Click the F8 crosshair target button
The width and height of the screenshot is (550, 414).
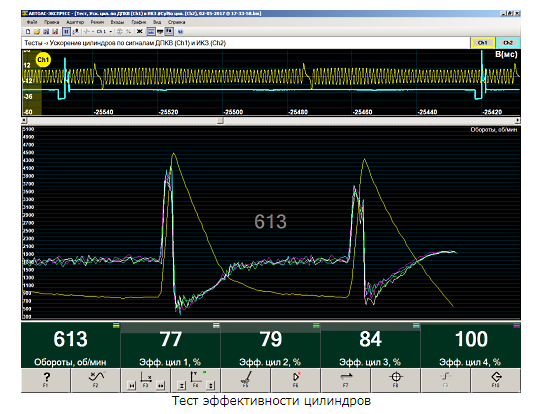396,380
